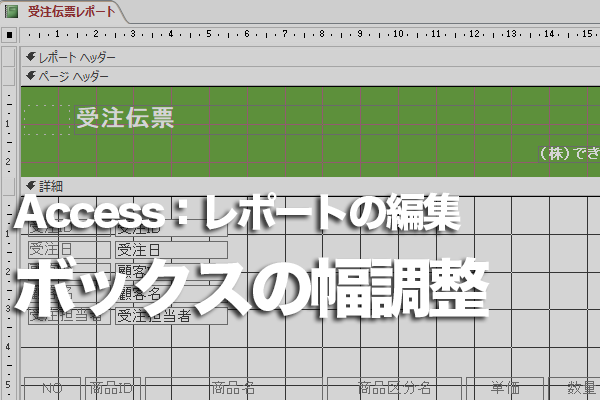The height and width of the screenshot is (400, 600).
Task: Click the horizontal ruler at mark 5
Action: [x=209, y=34]
